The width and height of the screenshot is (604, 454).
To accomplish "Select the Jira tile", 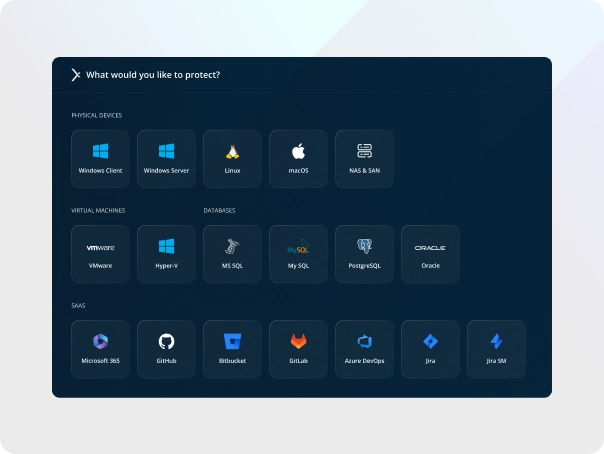I will (430, 349).
